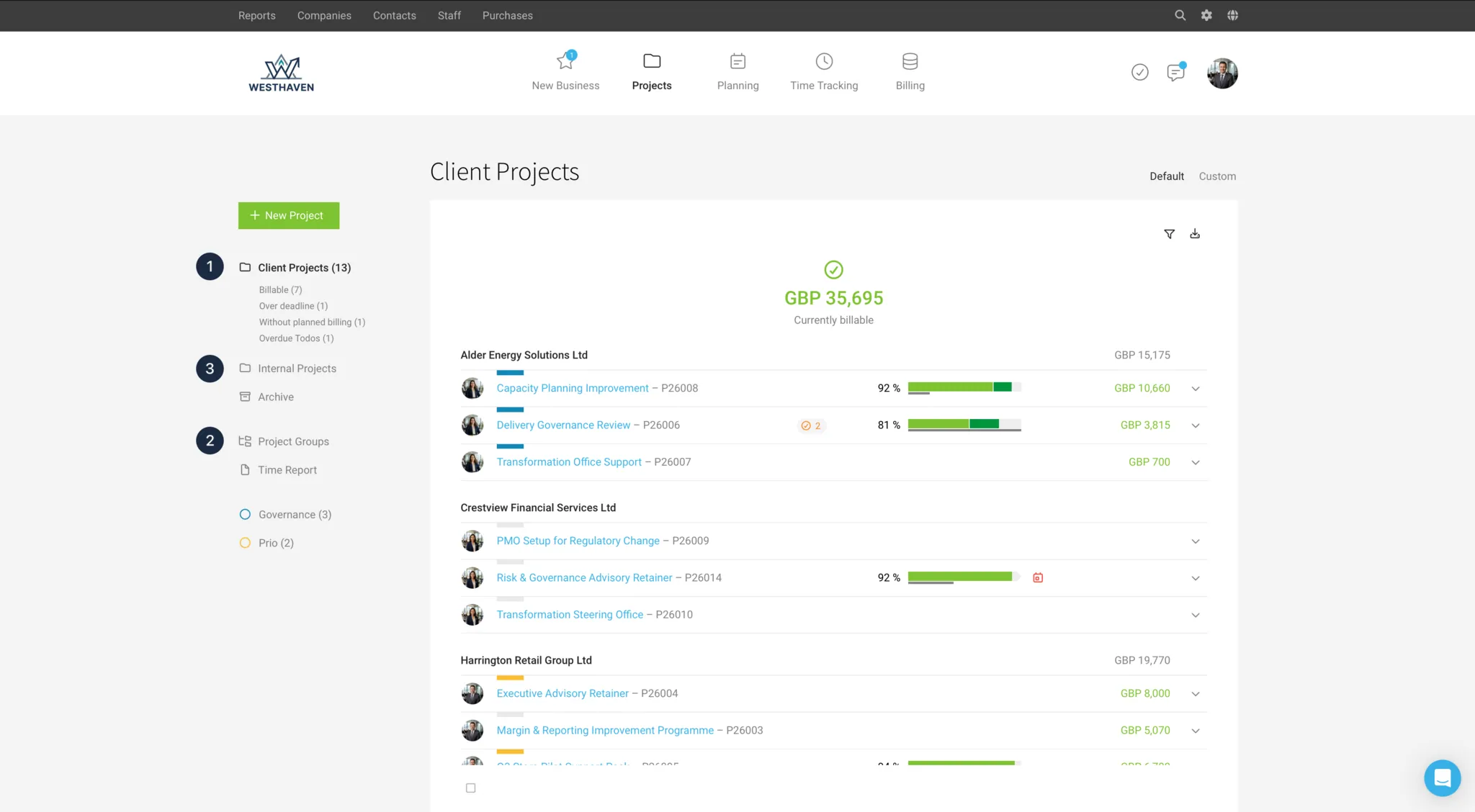Open the Intercom chat bubble
Image resolution: width=1475 pixels, height=812 pixels.
[1442, 777]
